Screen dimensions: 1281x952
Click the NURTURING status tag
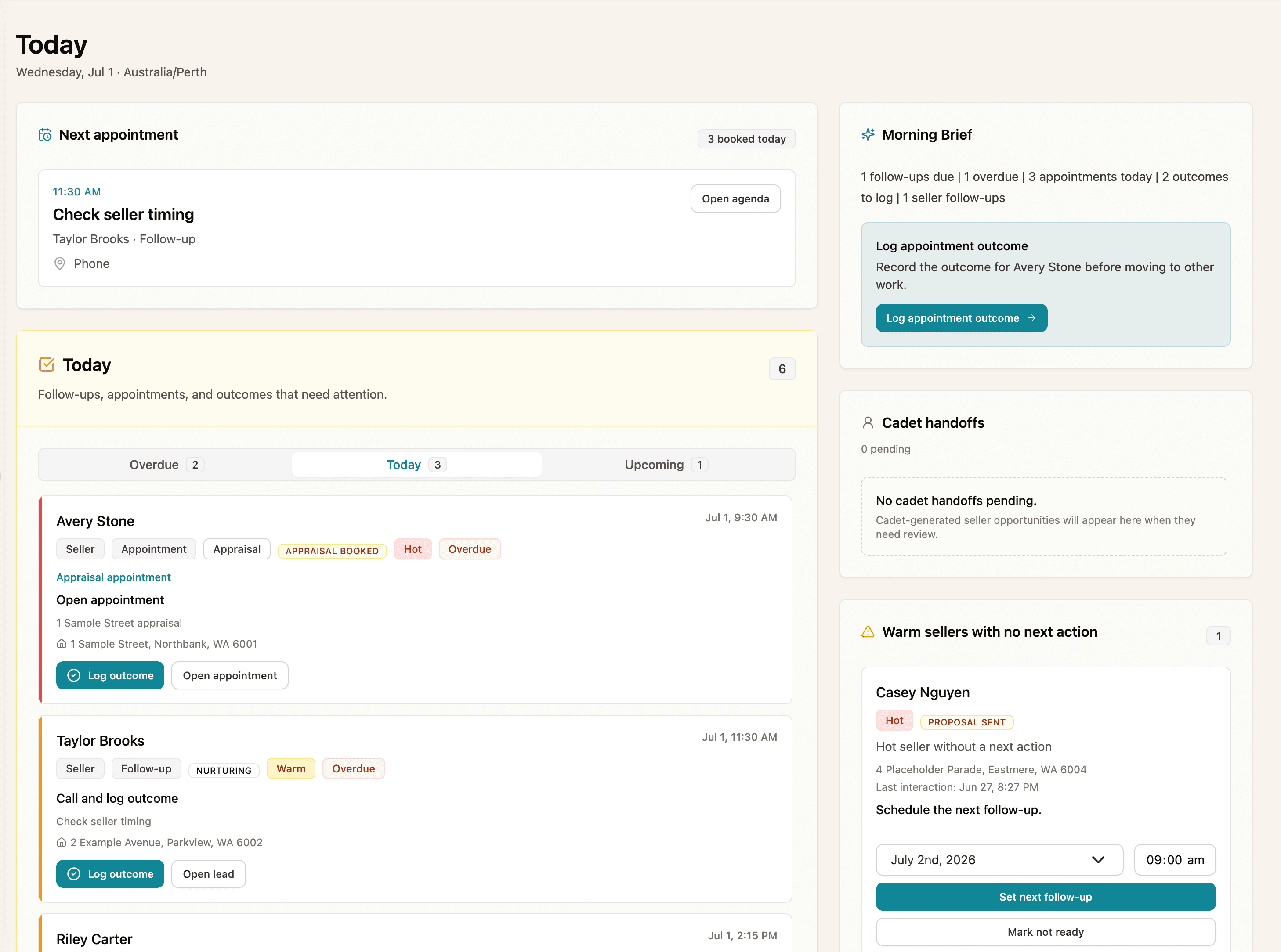224,771
